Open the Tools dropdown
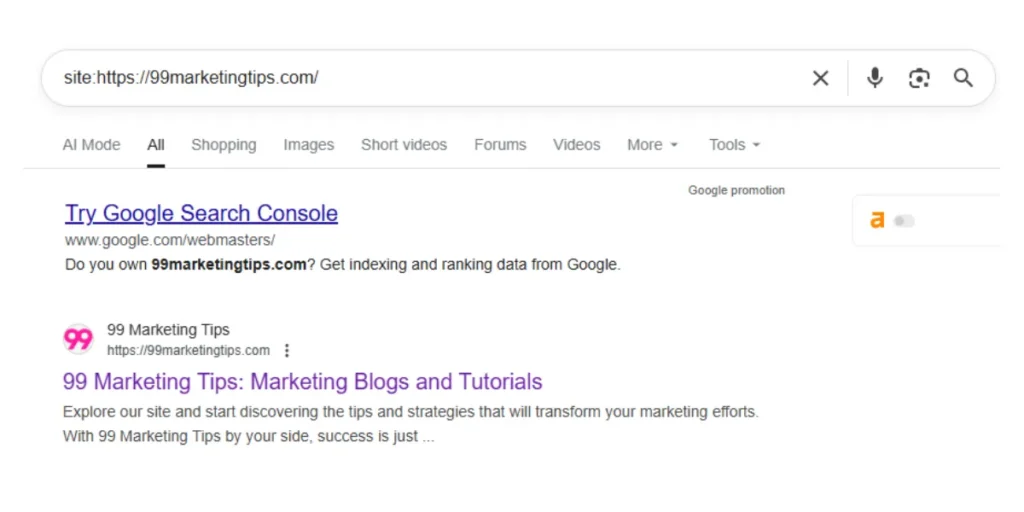 [x=735, y=145]
